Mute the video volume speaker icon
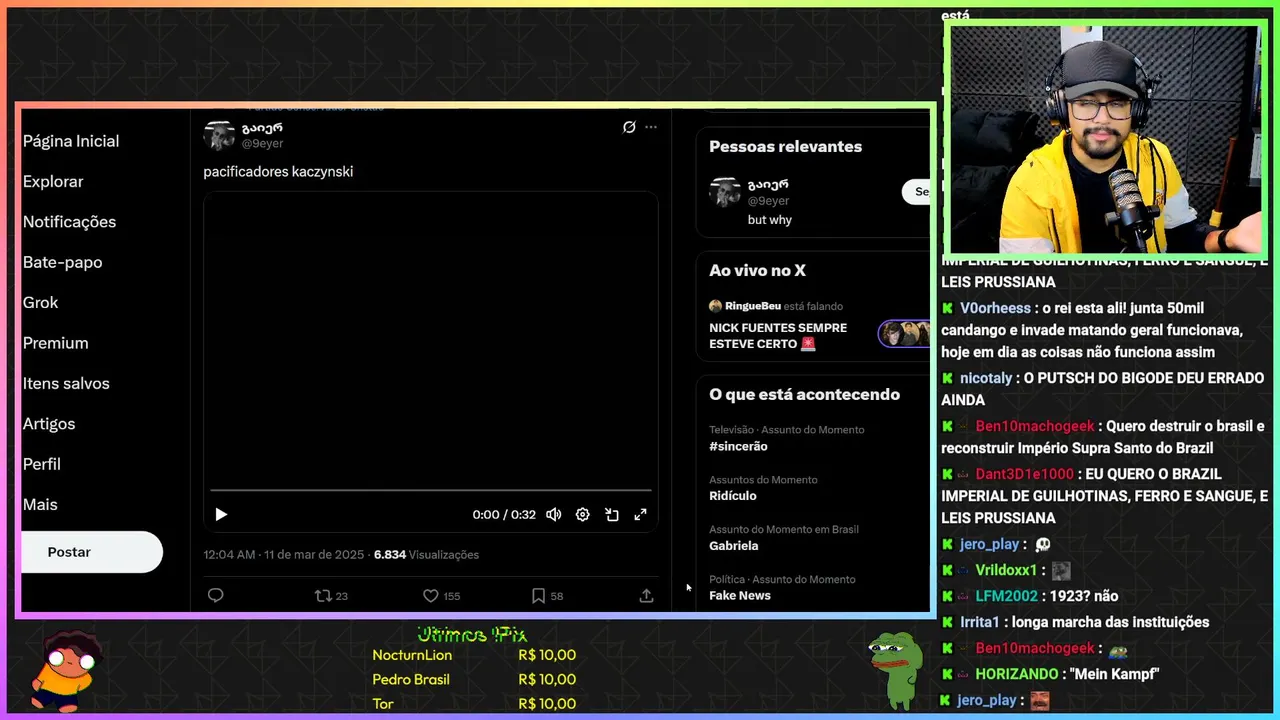This screenshot has height=720, width=1280. click(x=554, y=514)
